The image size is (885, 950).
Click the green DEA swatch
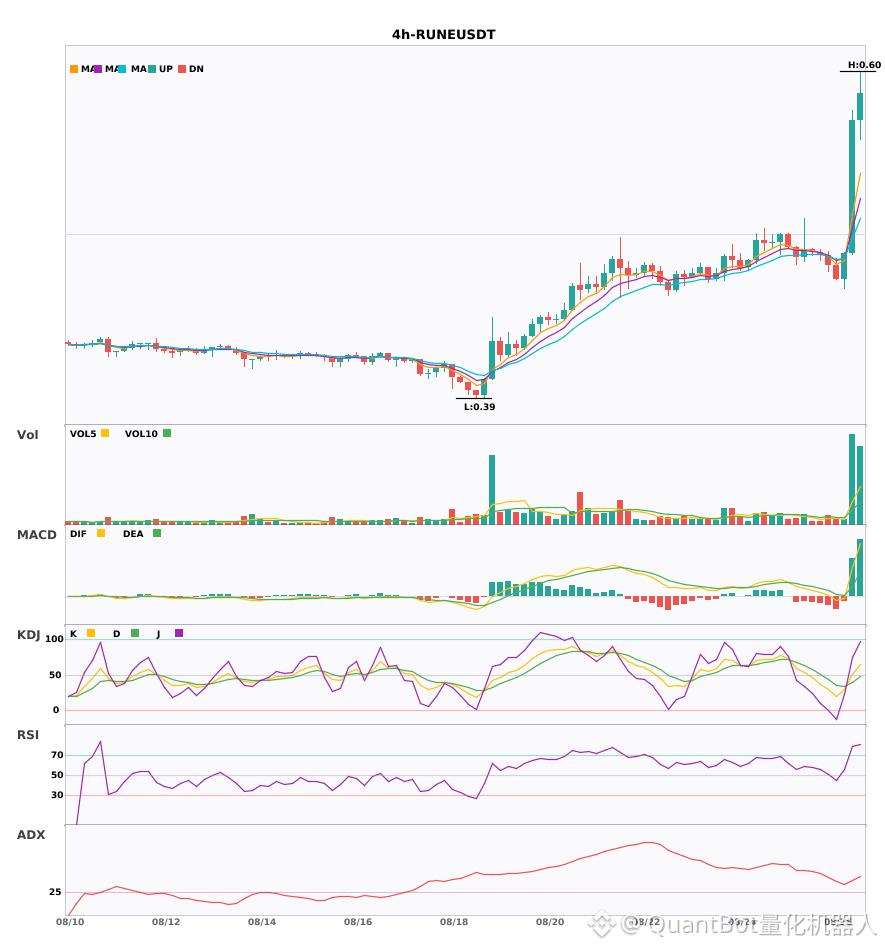pyautogui.click(x=157, y=533)
